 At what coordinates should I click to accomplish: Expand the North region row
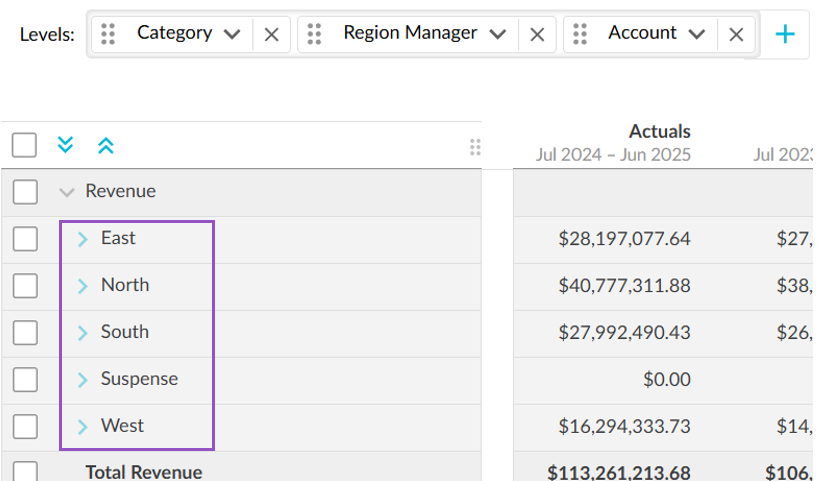point(83,286)
